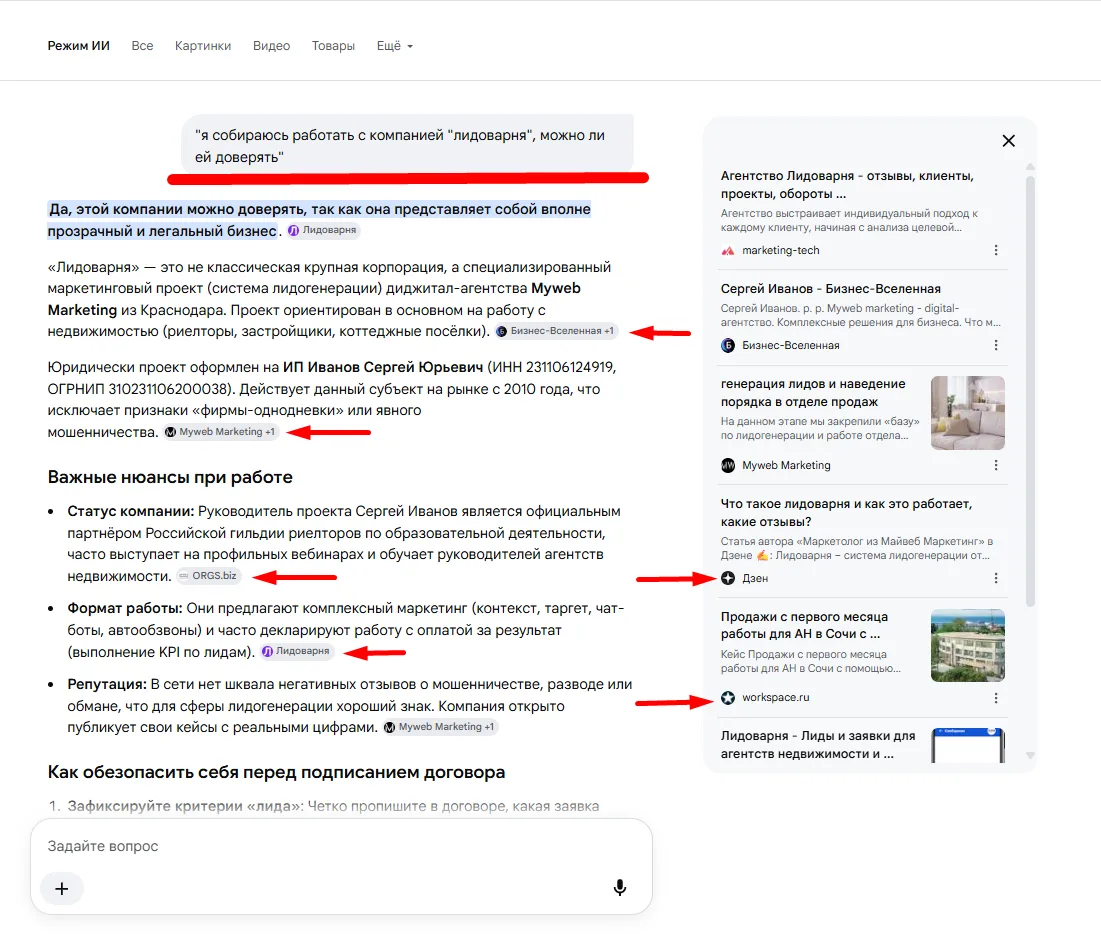Screen dimensions: 1101x934
Task: Click heading Как обезопасить себя перед подписанием
Action: (276, 772)
